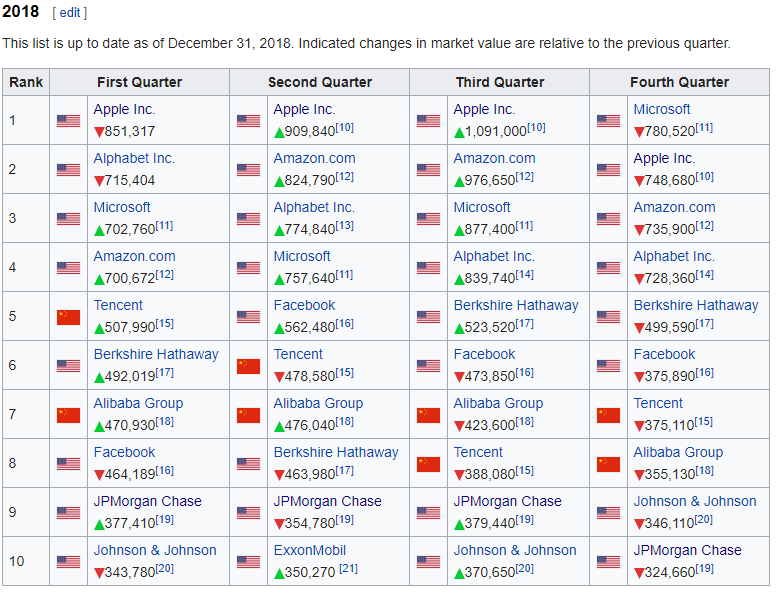Screen dimensions: 780x592
Task: Open the Apple Inc. link in First Quarter
Action: 124,109
